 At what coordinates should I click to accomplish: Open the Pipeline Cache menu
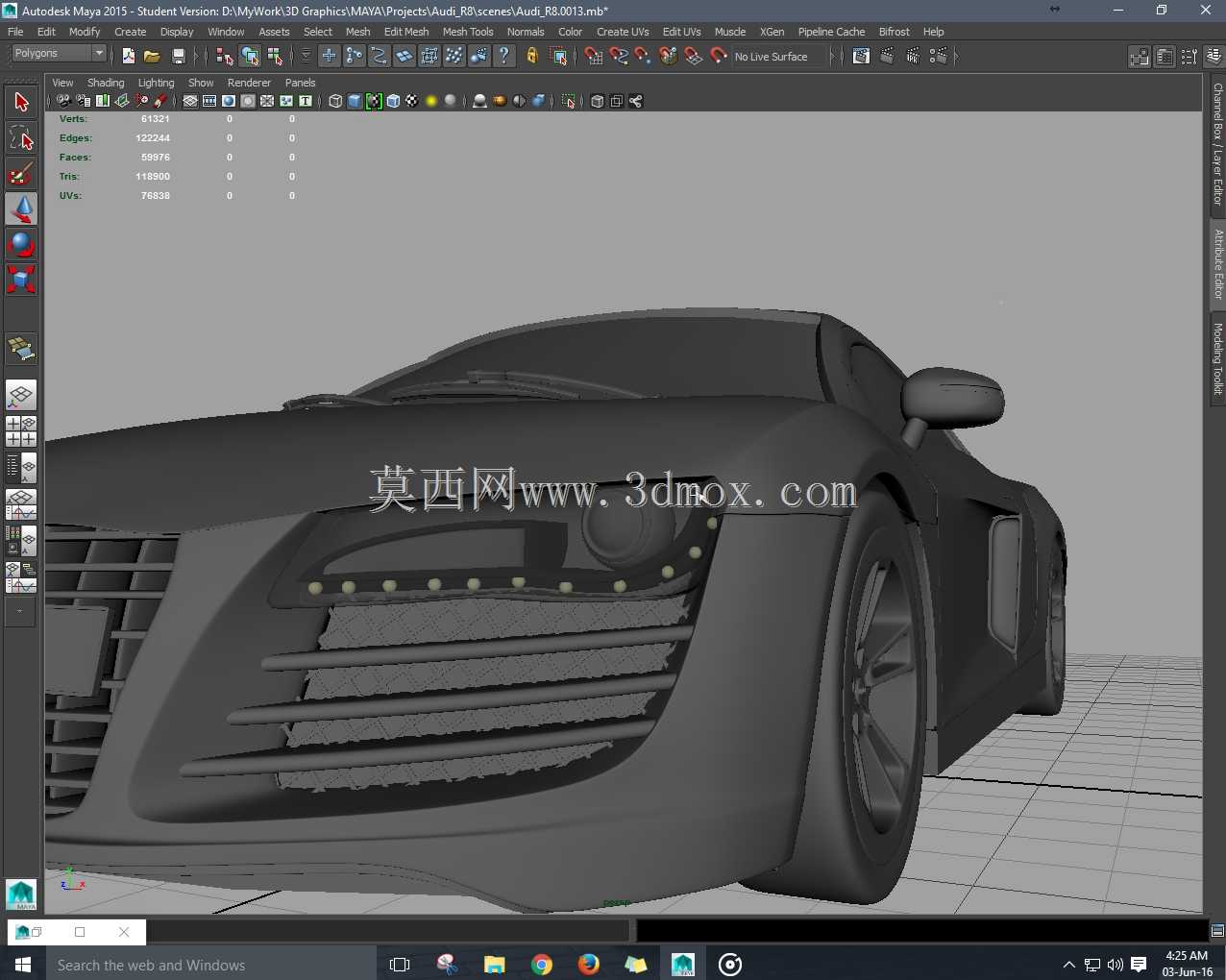pos(831,32)
